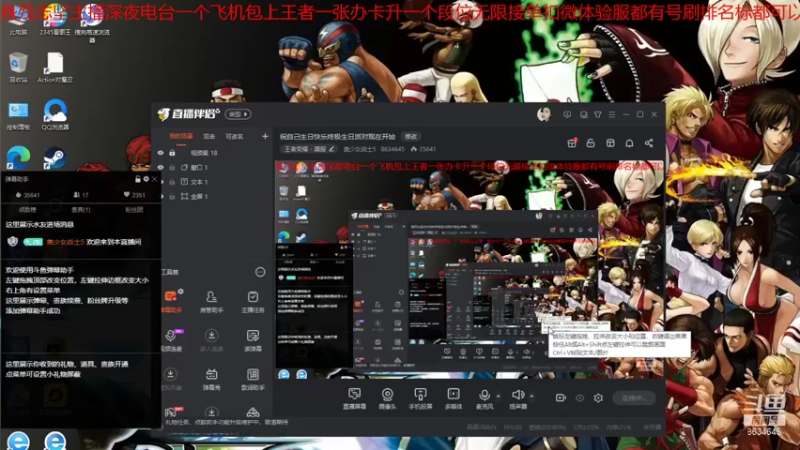This screenshot has height=450, width=800.
Task: Click the notification bell icon in the top toolbar
Action: 629,143
